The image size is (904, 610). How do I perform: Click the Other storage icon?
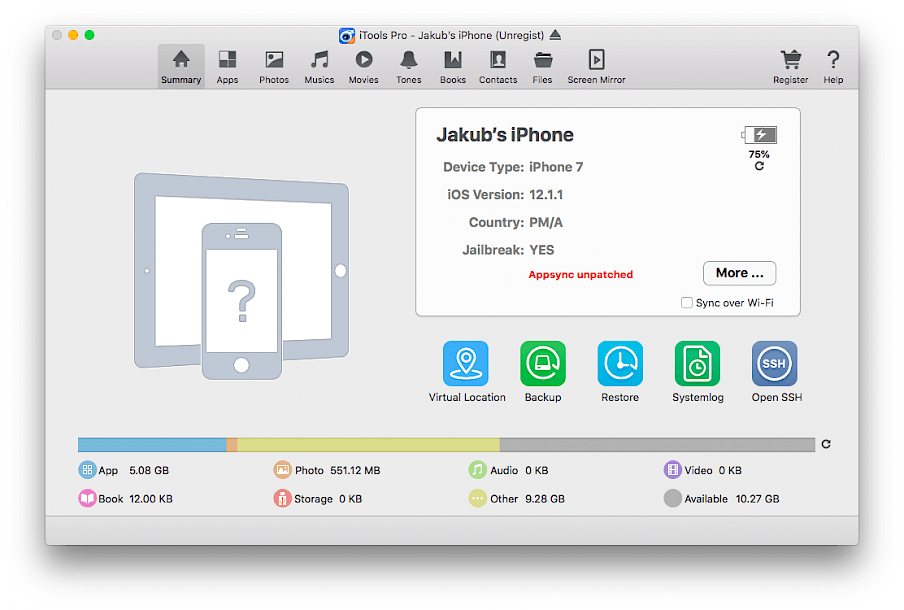pyautogui.click(x=477, y=498)
